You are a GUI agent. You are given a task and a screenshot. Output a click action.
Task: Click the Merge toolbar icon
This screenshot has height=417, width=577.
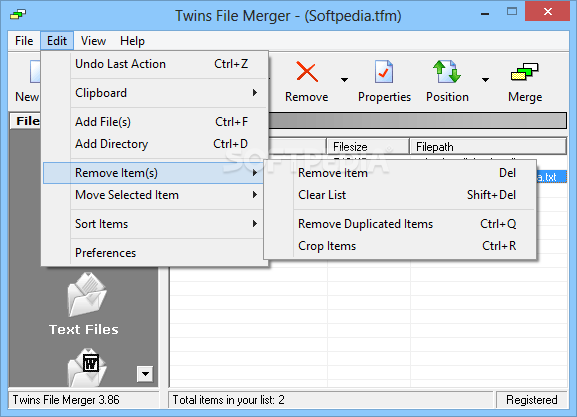point(525,72)
